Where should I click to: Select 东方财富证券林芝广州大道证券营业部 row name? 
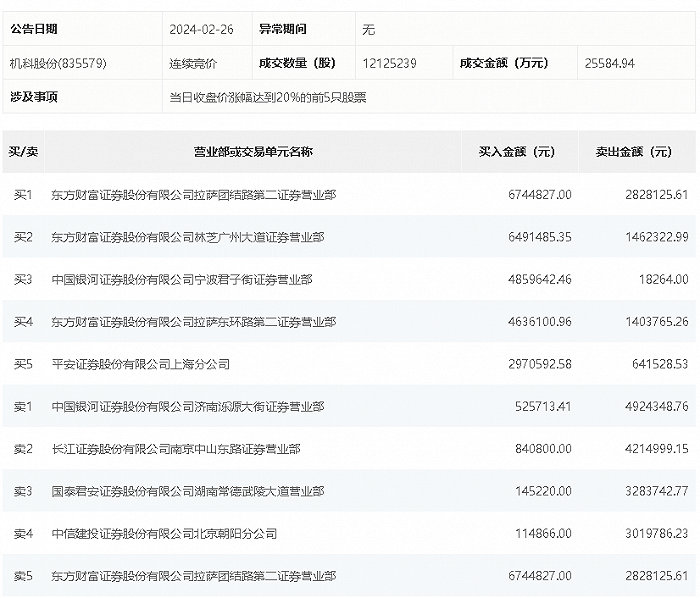point(188,237)
